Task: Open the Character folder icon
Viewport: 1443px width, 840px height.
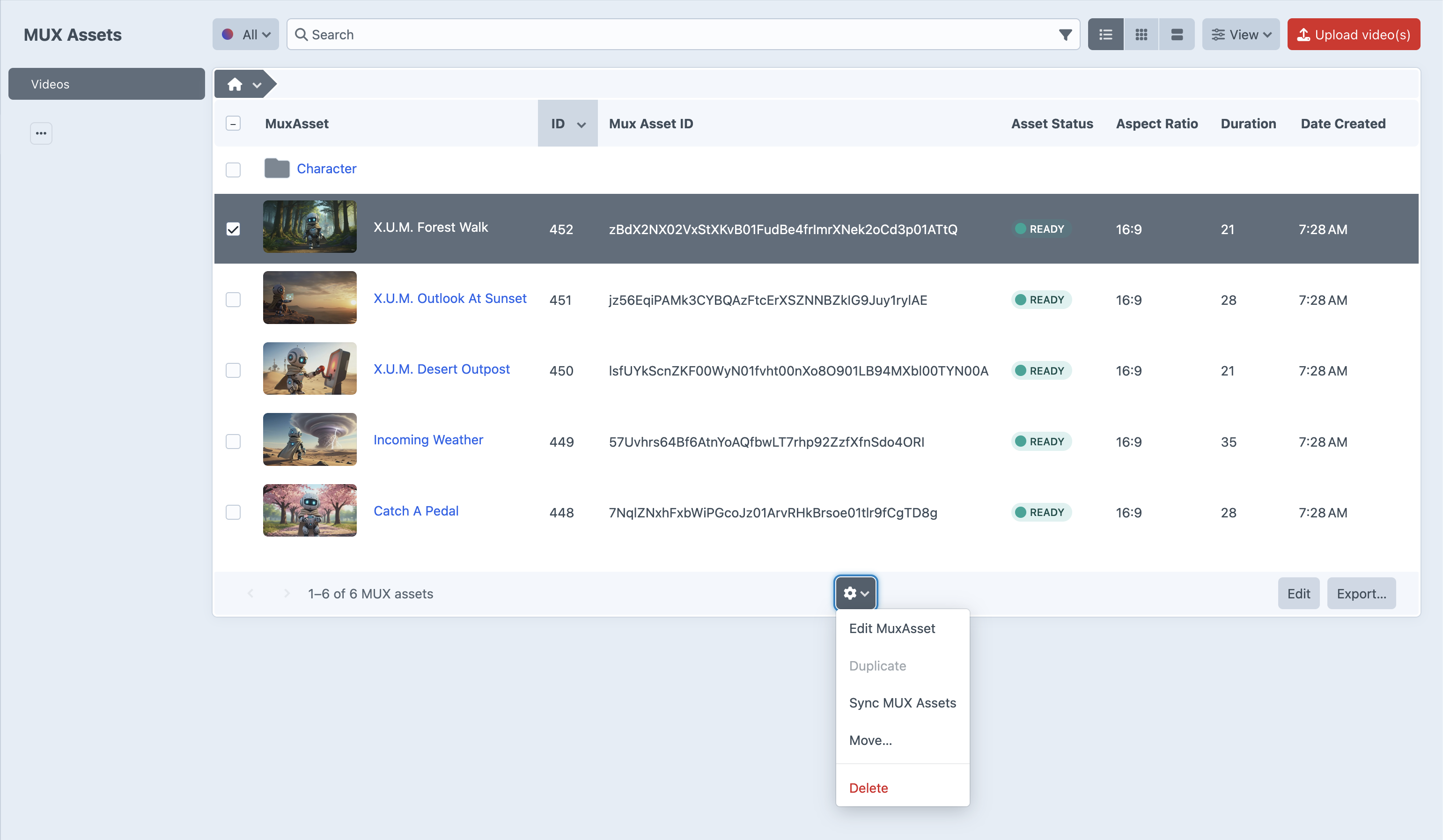Action: (x=277, y=169)
